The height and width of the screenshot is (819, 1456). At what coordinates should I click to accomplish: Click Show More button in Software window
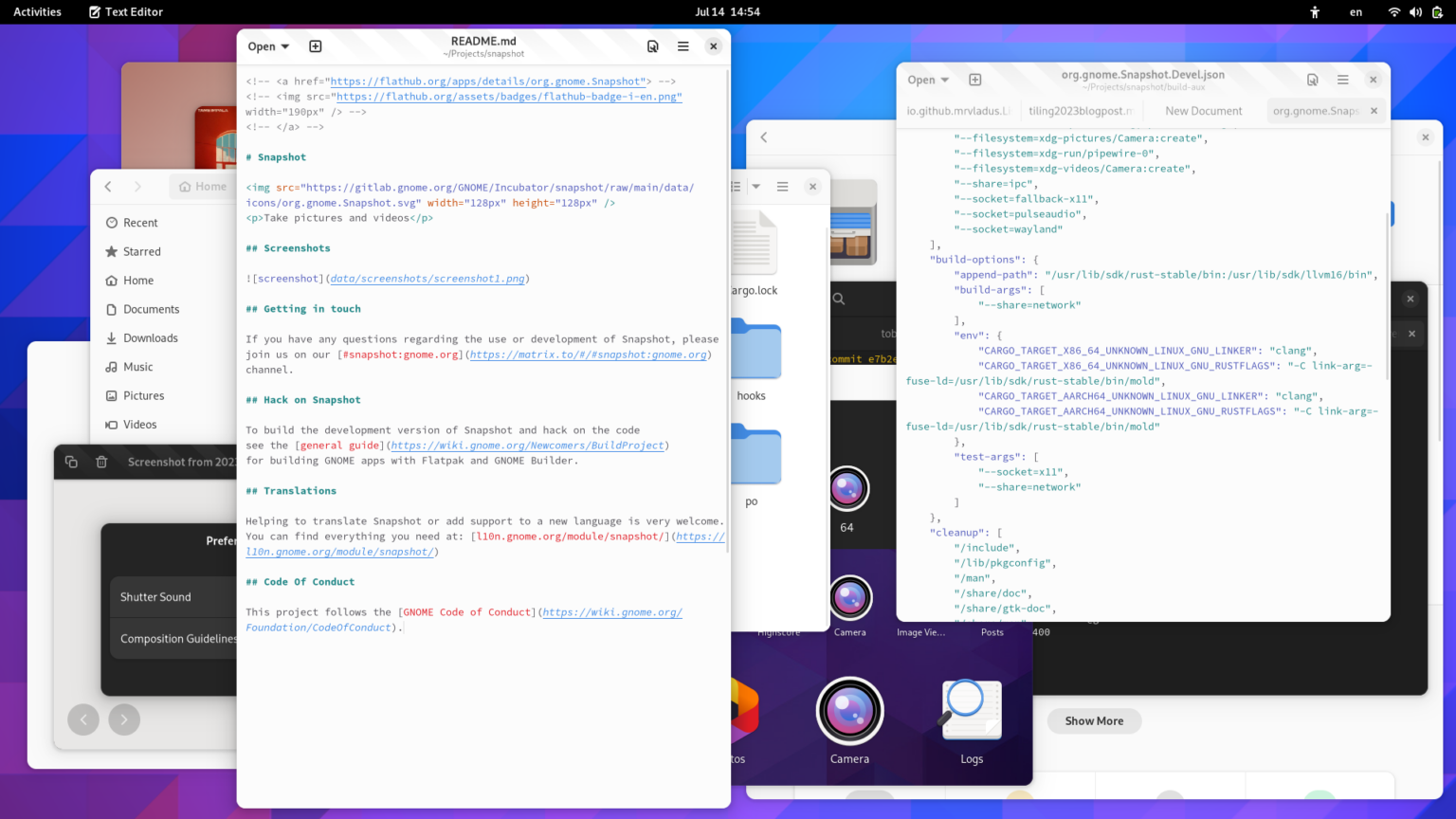tap(1094, 720)
